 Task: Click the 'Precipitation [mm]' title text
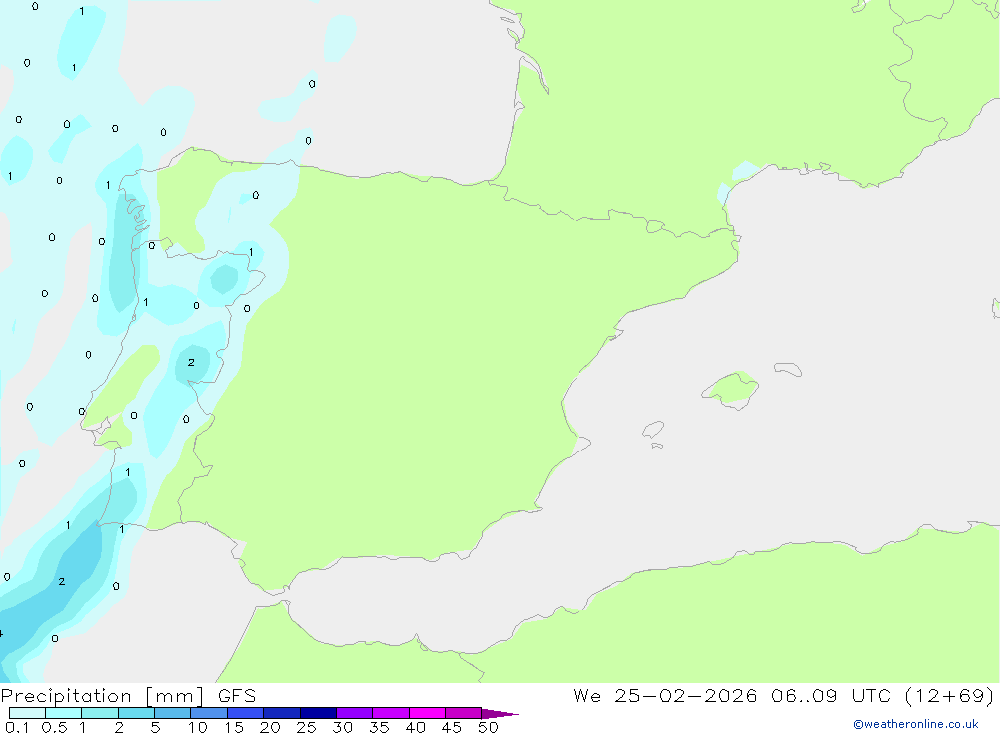click(x=103, y=696)
